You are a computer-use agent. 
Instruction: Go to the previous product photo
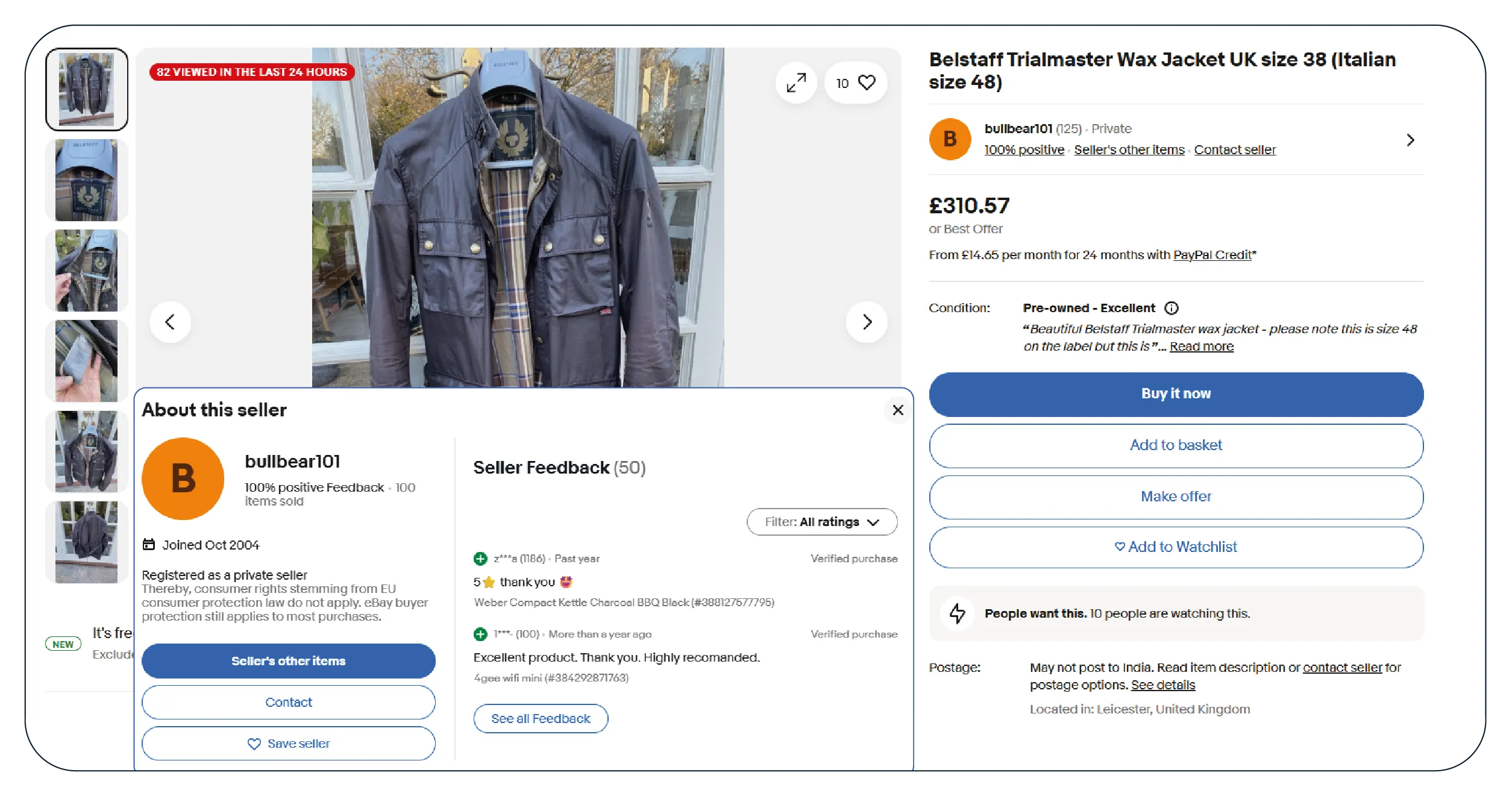(171, 322)
